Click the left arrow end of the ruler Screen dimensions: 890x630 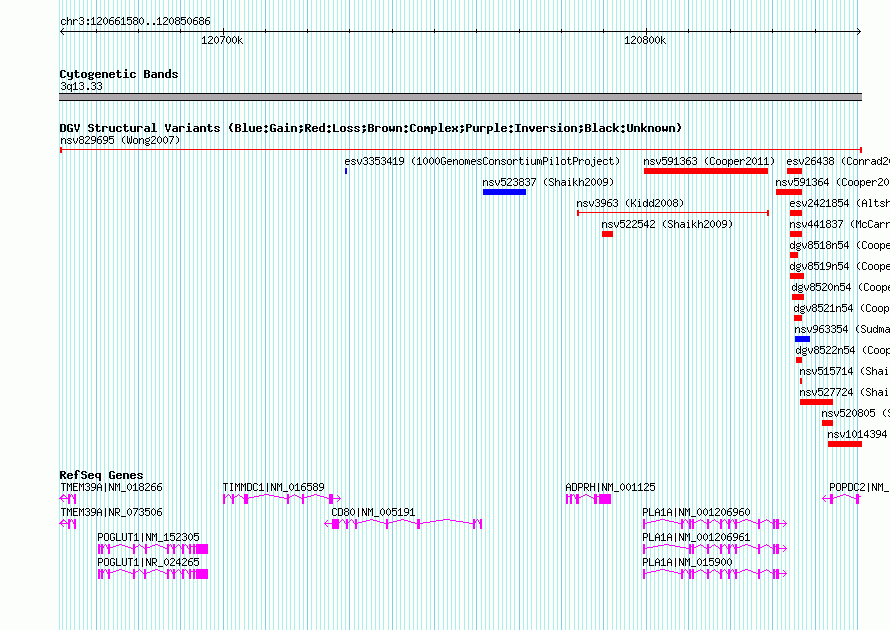(62, 32)
